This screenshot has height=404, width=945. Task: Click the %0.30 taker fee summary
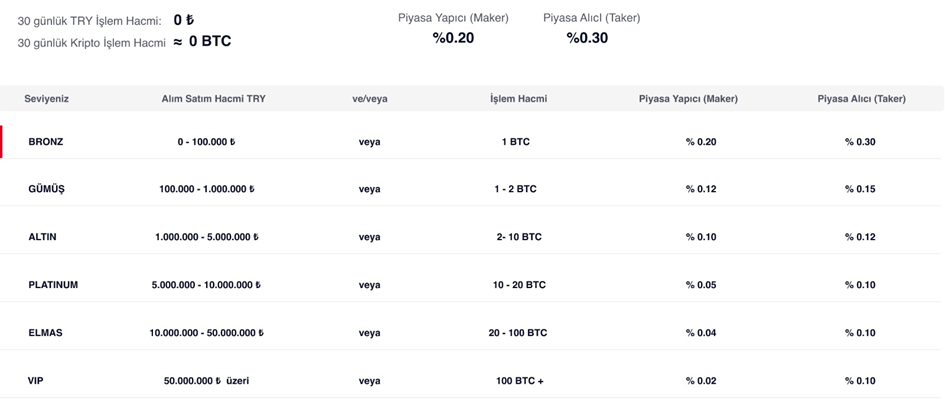587,38
